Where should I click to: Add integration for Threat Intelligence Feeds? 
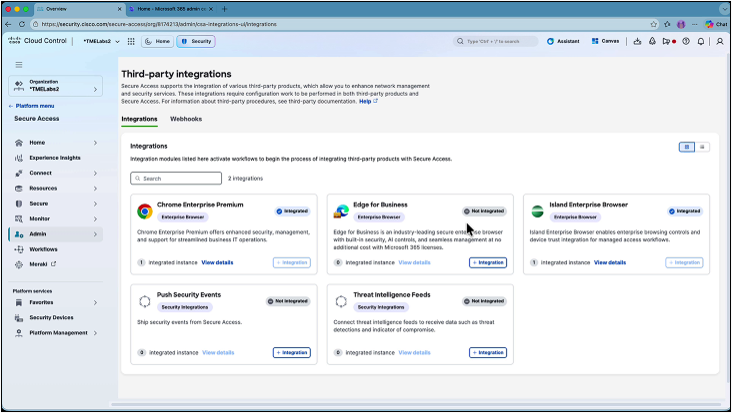(488, 353)
